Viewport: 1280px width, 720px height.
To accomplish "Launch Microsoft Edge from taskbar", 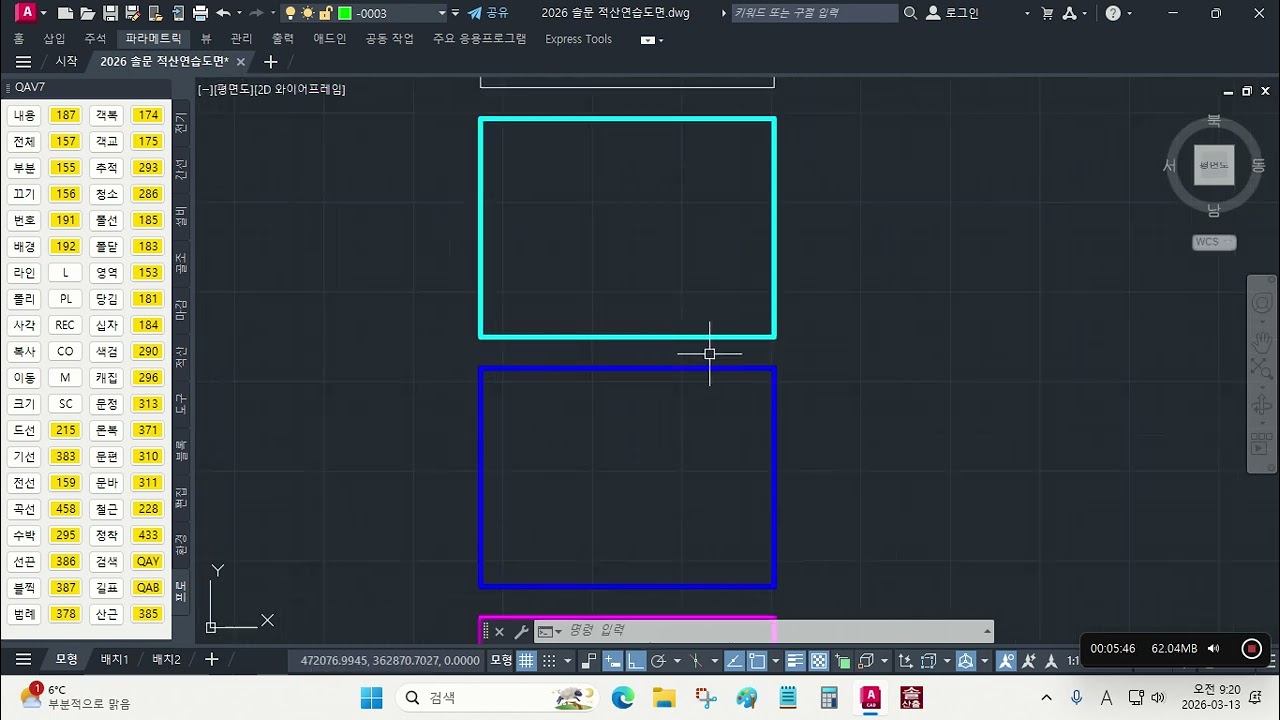I will point(623,697).
